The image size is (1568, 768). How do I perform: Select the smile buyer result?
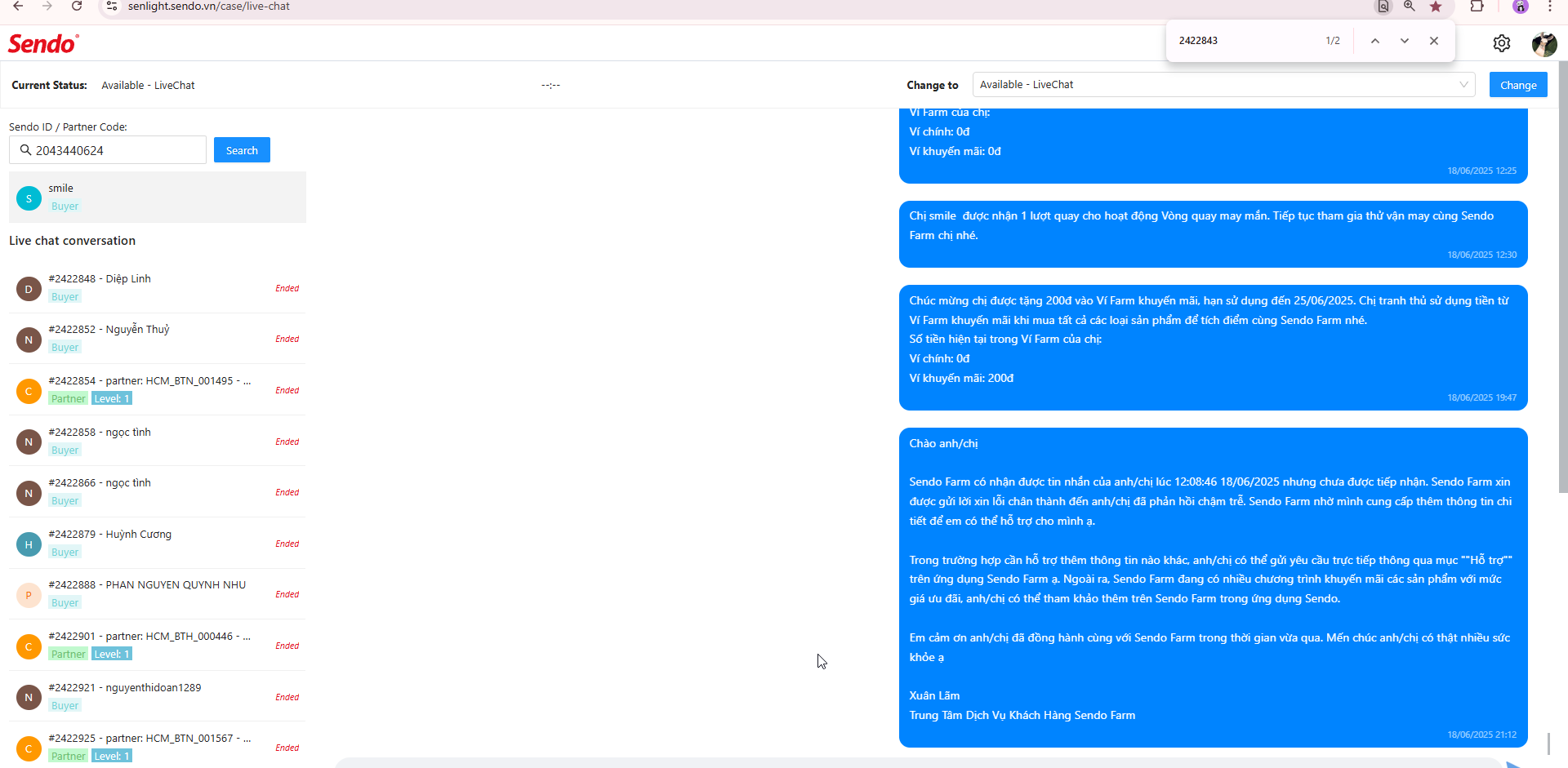158,198
